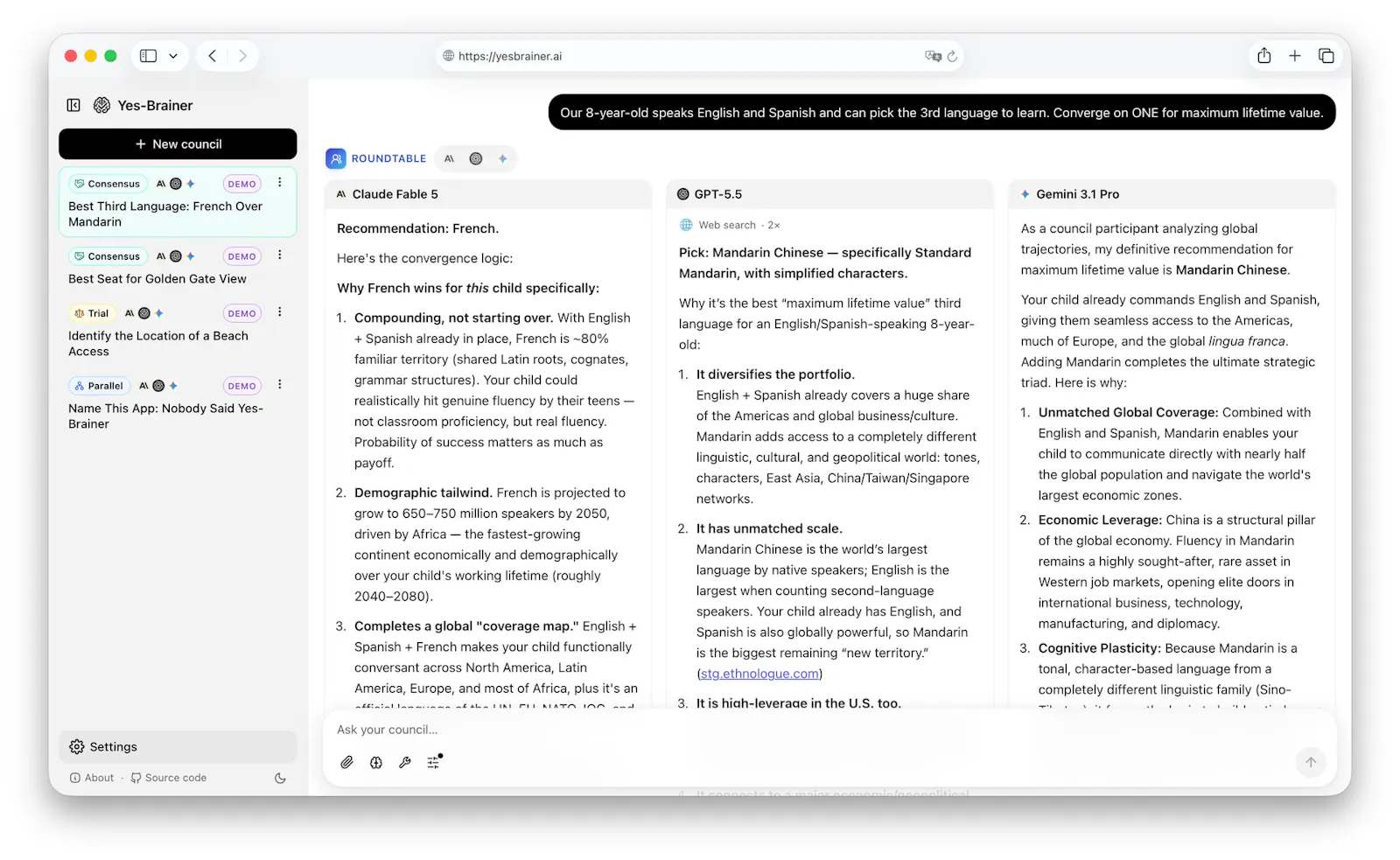Click DEMO badge on Best Third Language council
Image resolution: width=1400 pixels, height=860 pixels.
coord(242,184)
